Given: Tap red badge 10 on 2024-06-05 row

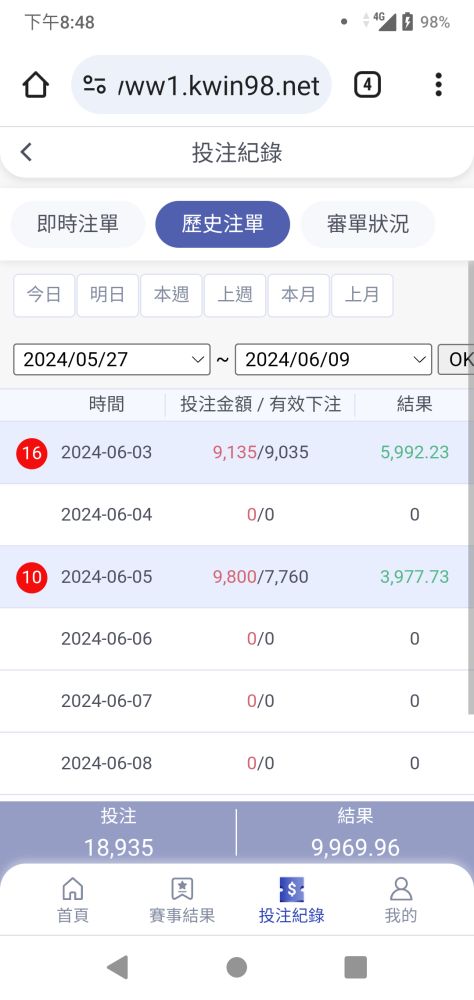Looking at the screenshot, I should pos(32,578).
